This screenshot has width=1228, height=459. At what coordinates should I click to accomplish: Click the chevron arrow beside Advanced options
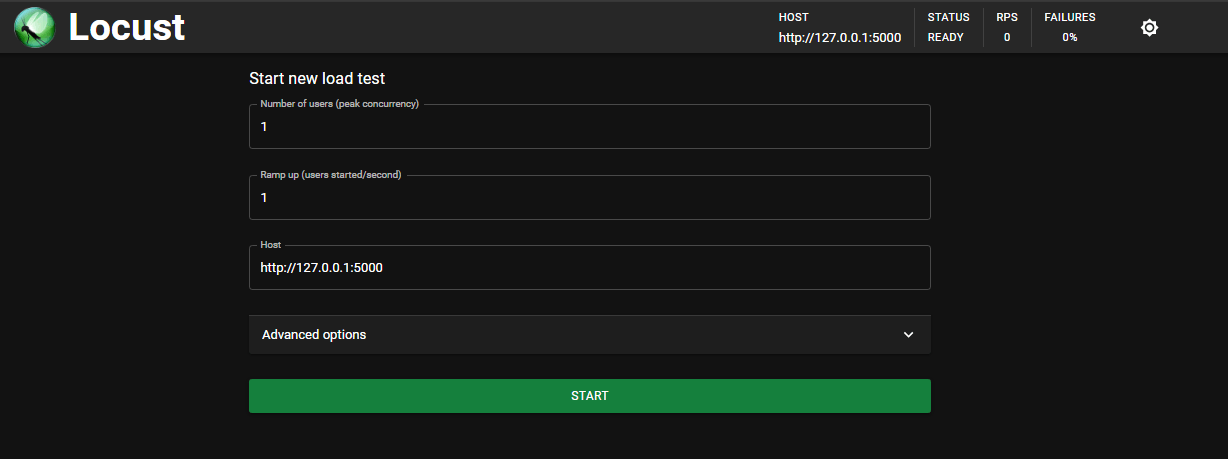click(908, 335)
